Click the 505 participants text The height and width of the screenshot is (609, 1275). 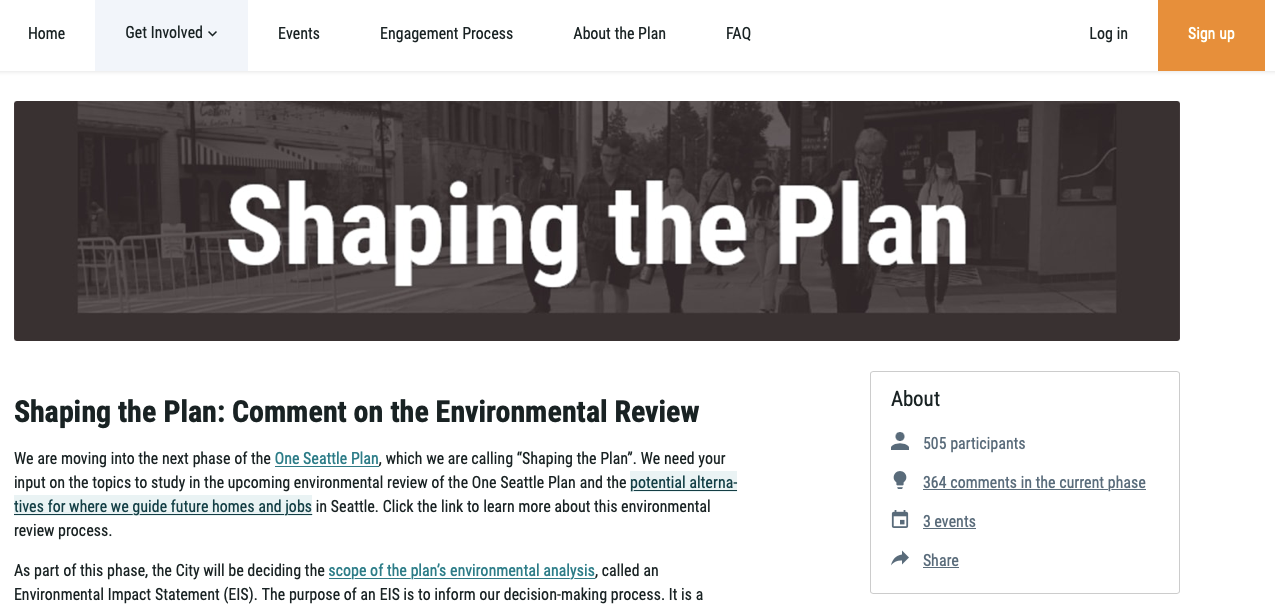click(x=974, y=444)
